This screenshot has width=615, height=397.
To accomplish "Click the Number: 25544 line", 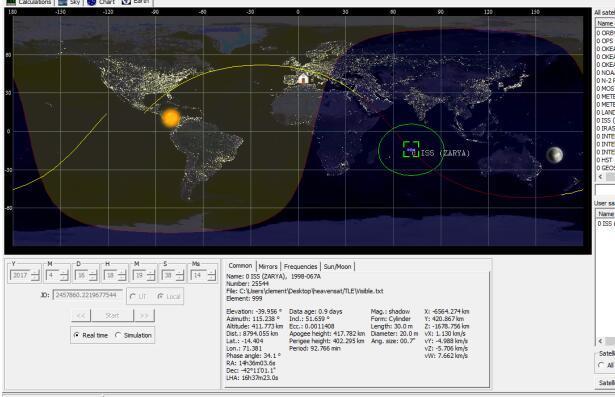I will (x=247, y=284).
